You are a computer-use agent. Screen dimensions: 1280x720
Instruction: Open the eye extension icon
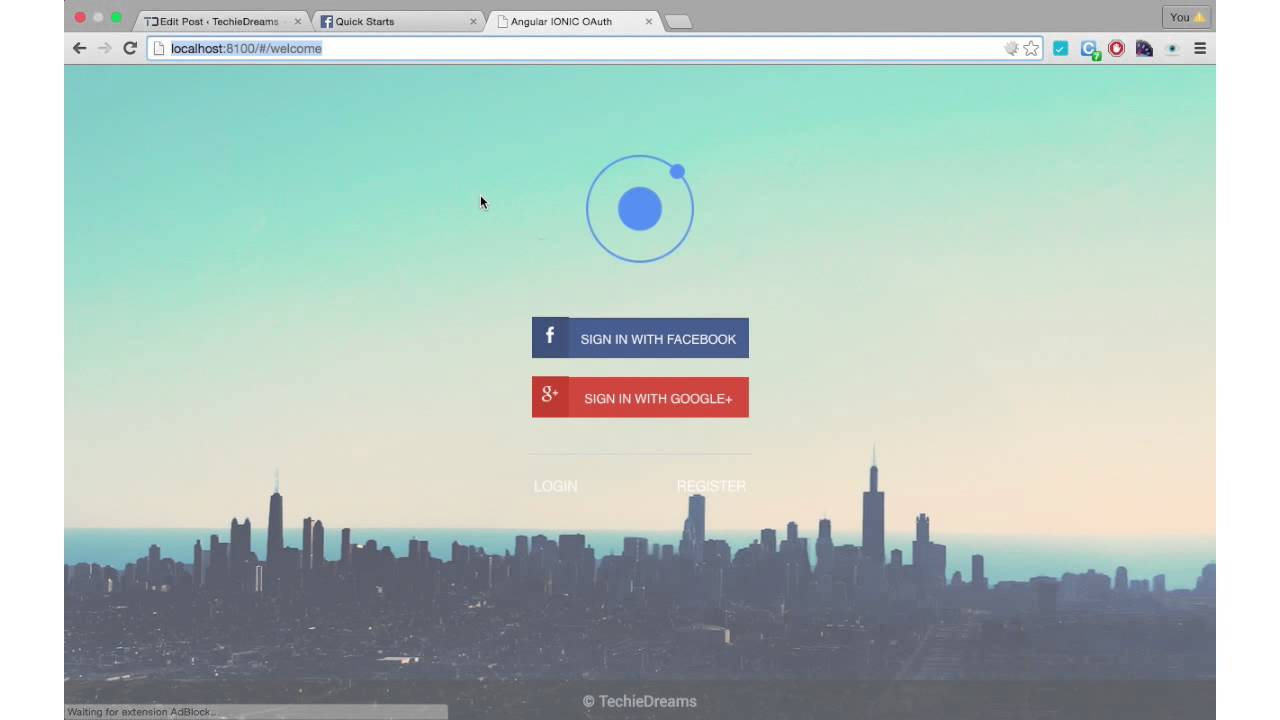(1172, 48)
